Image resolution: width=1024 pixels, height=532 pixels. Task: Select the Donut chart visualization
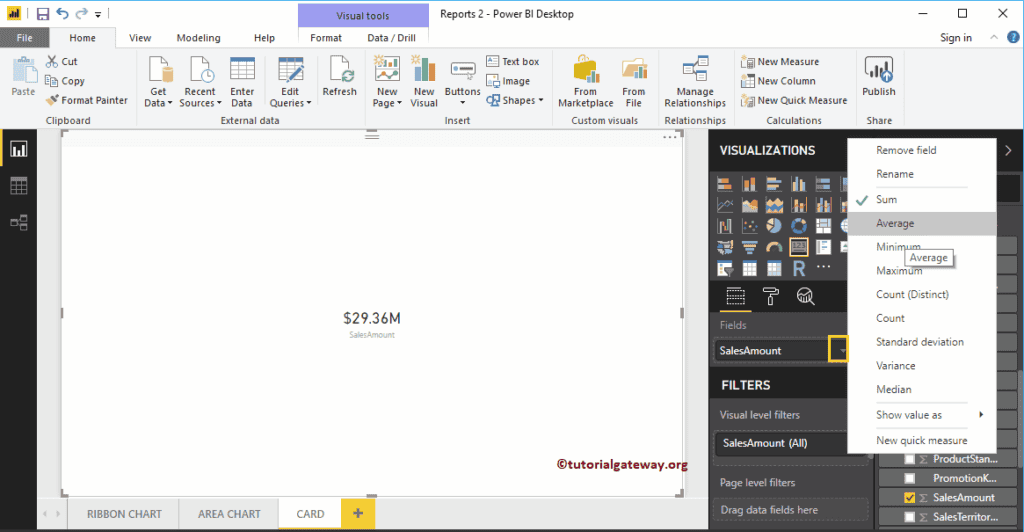click(x=798, y=227)
